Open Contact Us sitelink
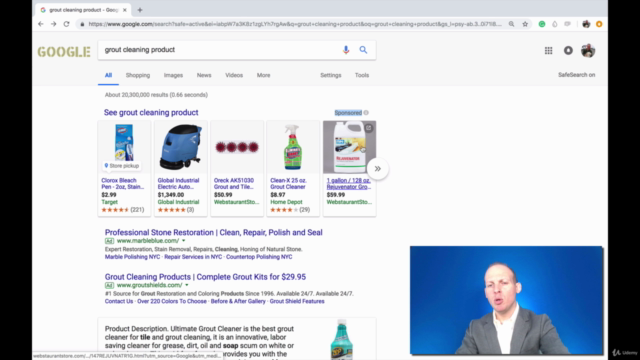640x360 pixels. point(119,301)
